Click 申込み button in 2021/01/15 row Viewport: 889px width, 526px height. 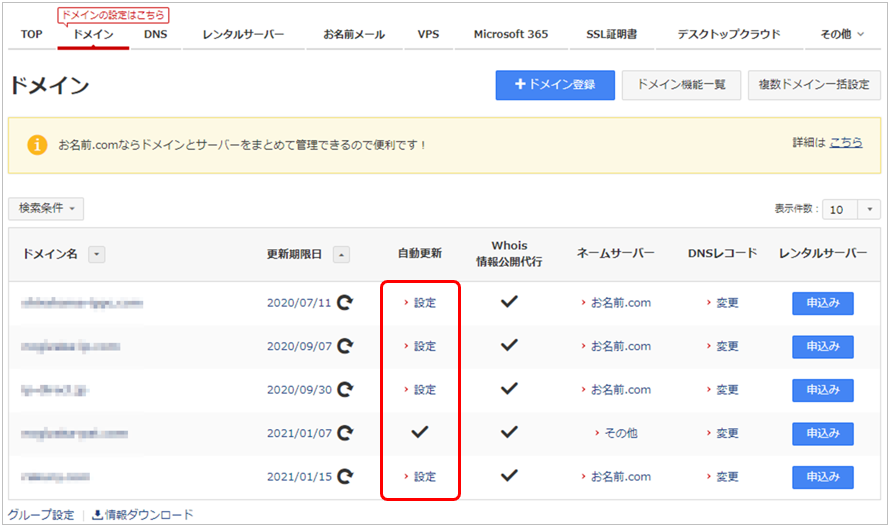coord(823,477)
